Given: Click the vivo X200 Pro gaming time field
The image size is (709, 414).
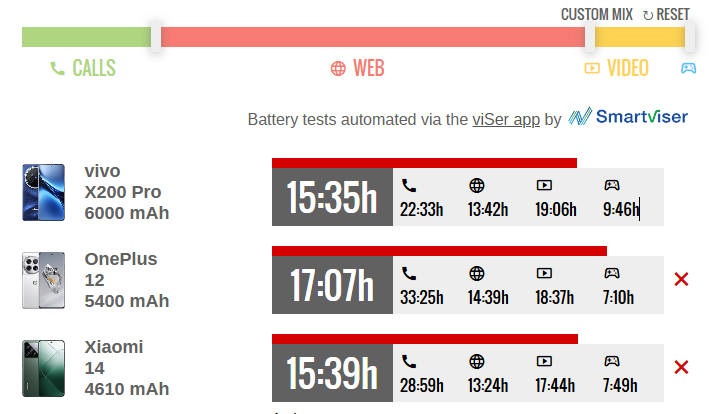Looking at the screenshot, I should (x=621, y=210).
